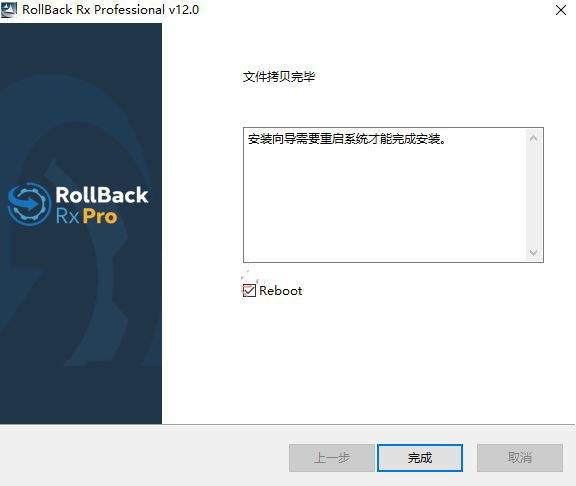Screen dimensions: 576x486
Task: Click the disabled 上一步 (Back) button
Action: [331, 458]
